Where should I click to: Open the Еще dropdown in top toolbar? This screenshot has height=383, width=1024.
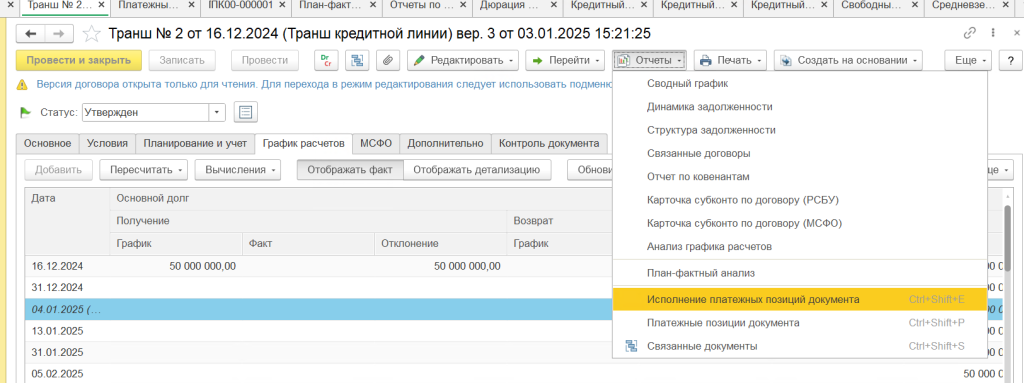pos(968,60)
